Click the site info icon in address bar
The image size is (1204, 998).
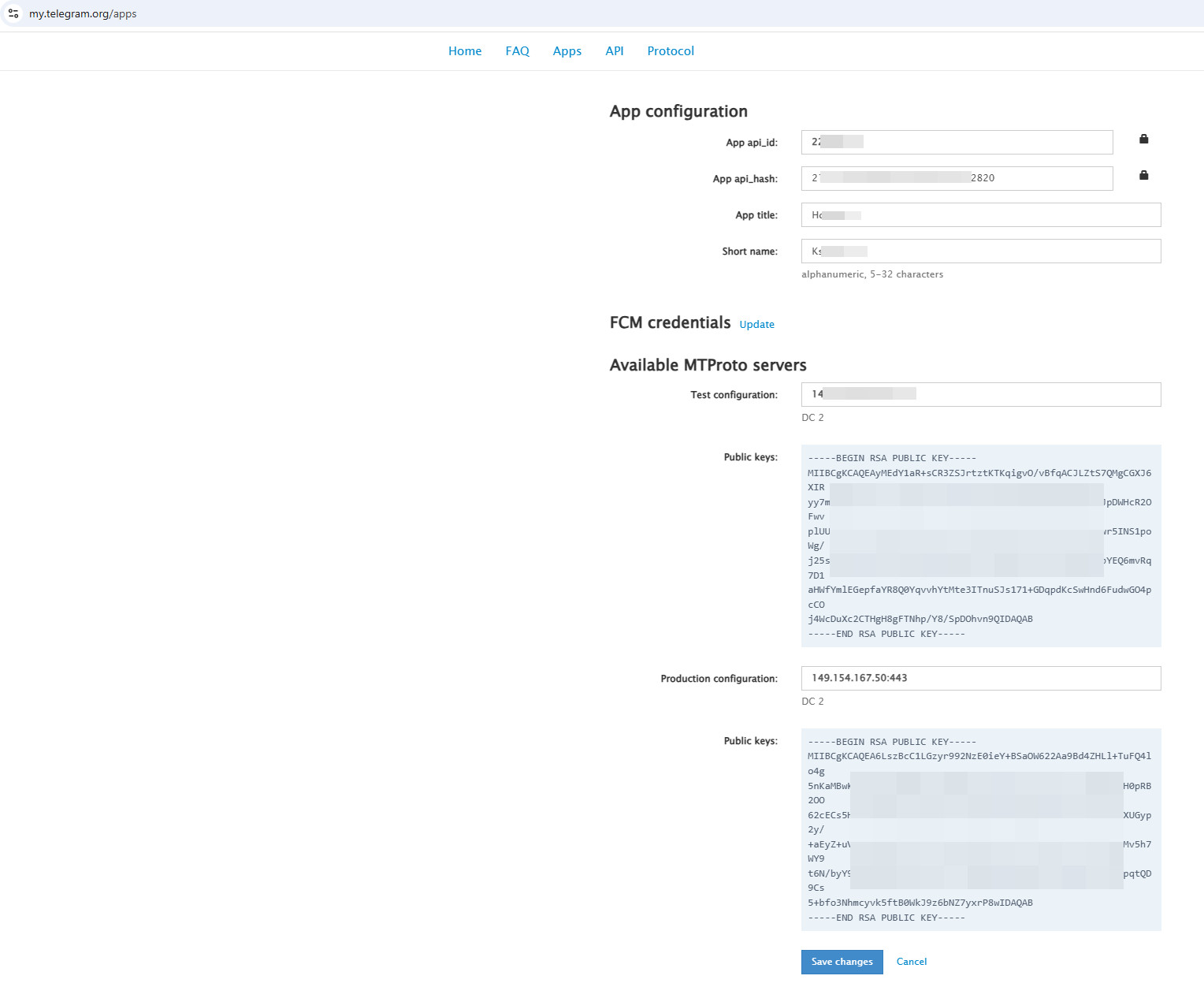pos(13,13)
